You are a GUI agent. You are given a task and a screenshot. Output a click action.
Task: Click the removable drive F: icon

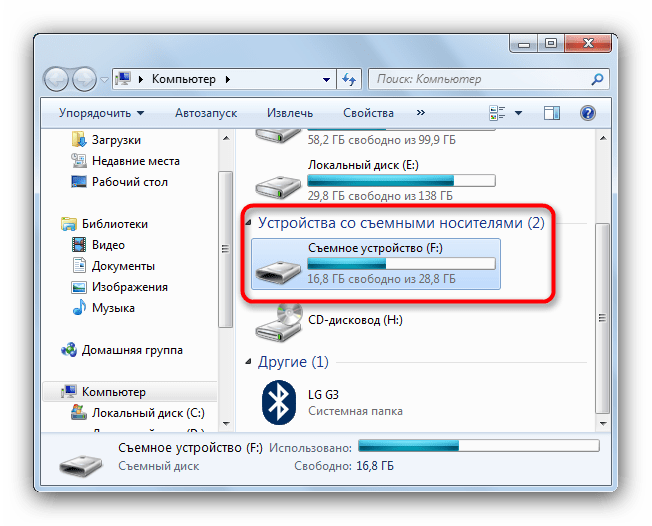click(x=278, y=272)
